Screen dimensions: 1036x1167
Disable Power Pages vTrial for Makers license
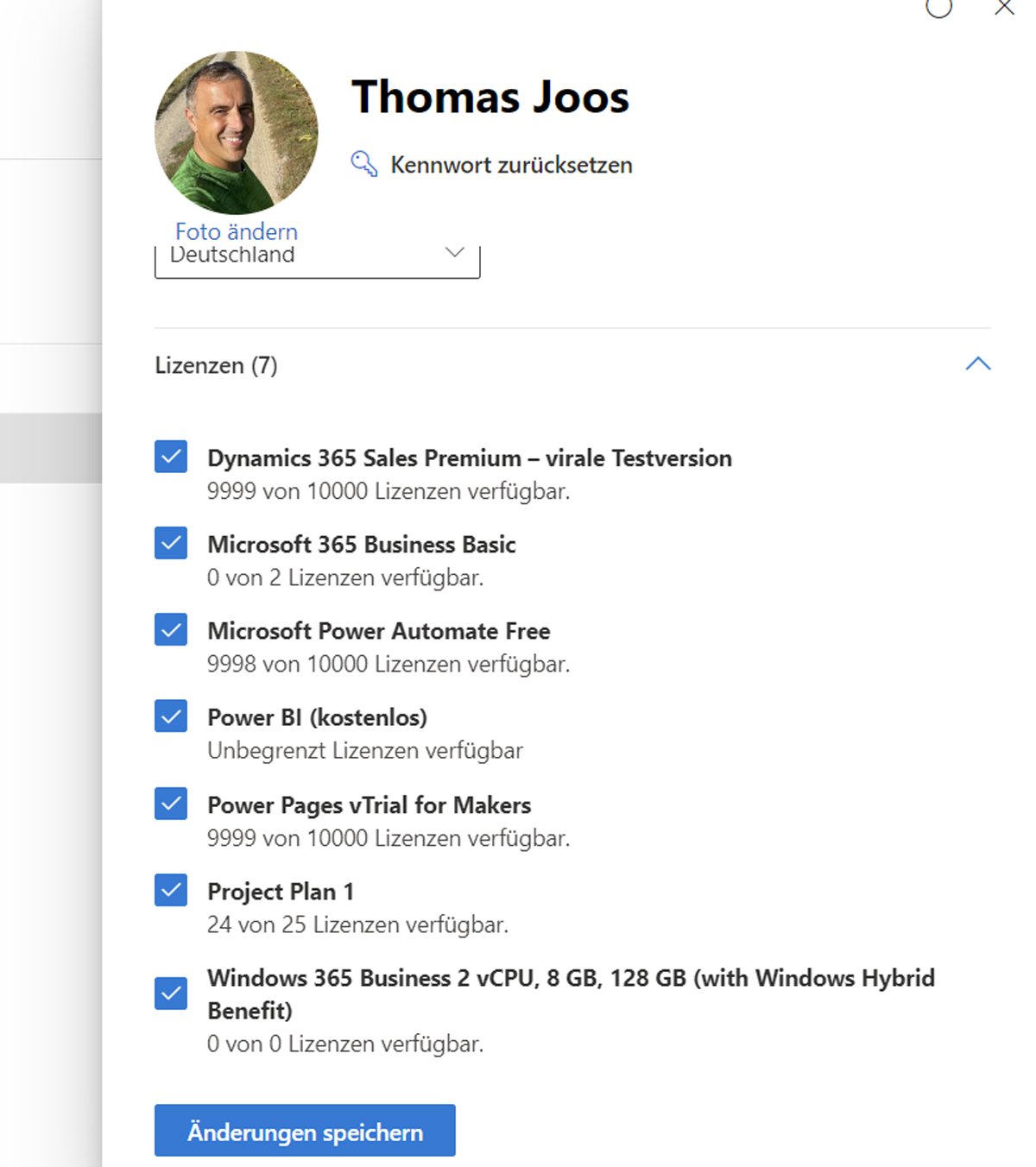pos(171,803)
